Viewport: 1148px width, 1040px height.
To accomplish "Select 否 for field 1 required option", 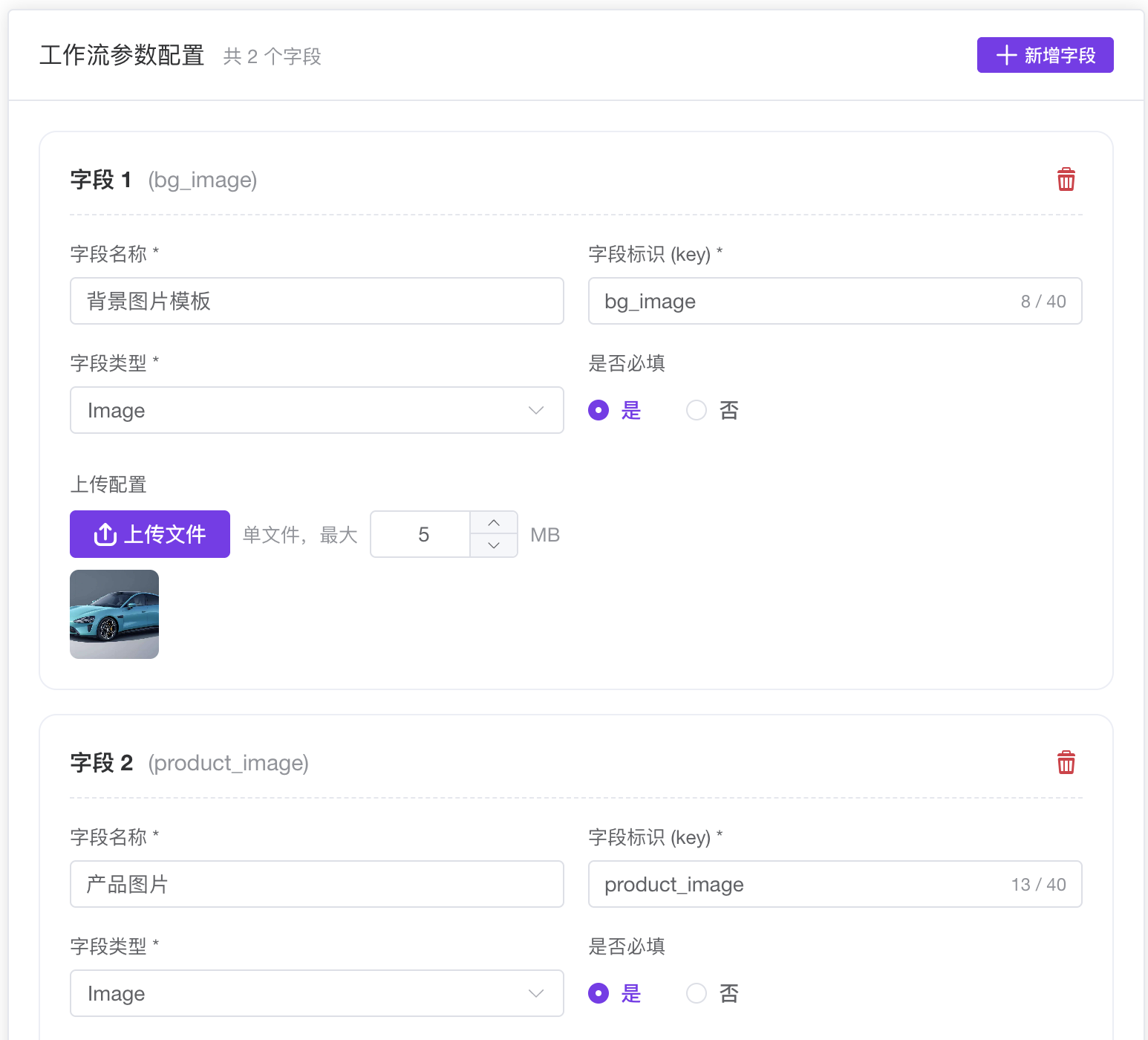I will click(696, 410).
